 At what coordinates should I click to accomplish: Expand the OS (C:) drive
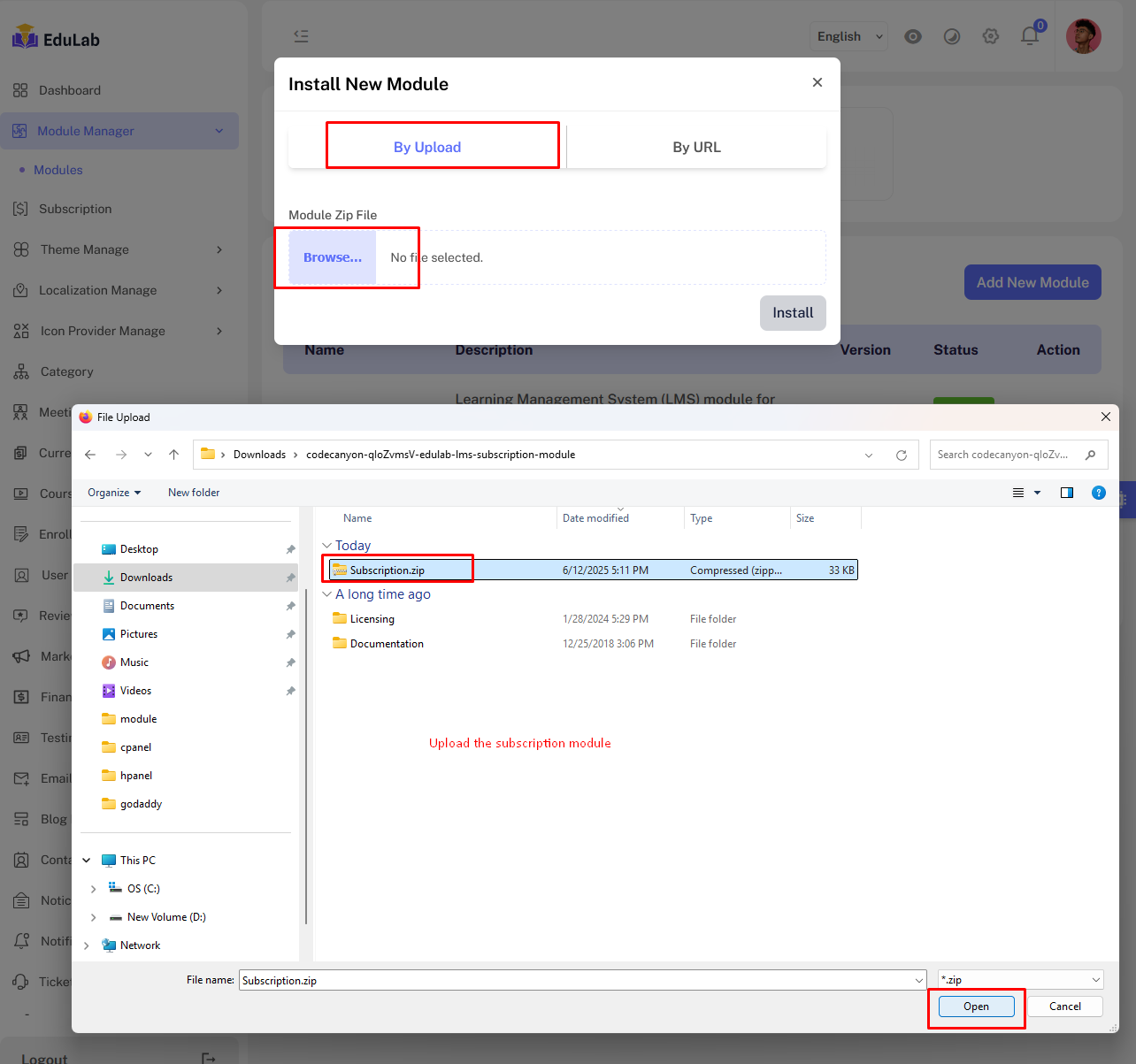93,888
